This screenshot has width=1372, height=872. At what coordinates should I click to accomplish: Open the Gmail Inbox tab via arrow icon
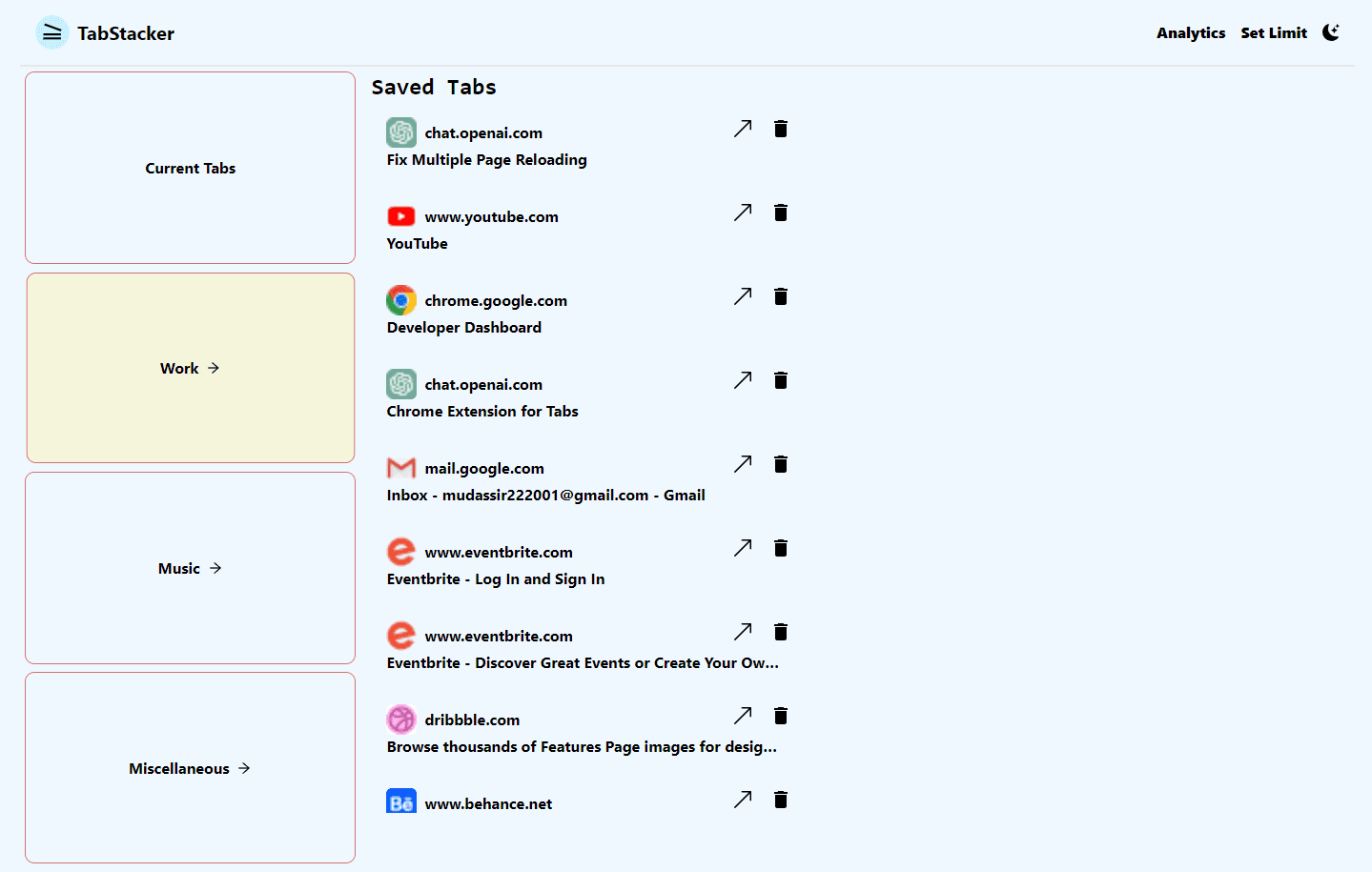(x=743, y=464)
